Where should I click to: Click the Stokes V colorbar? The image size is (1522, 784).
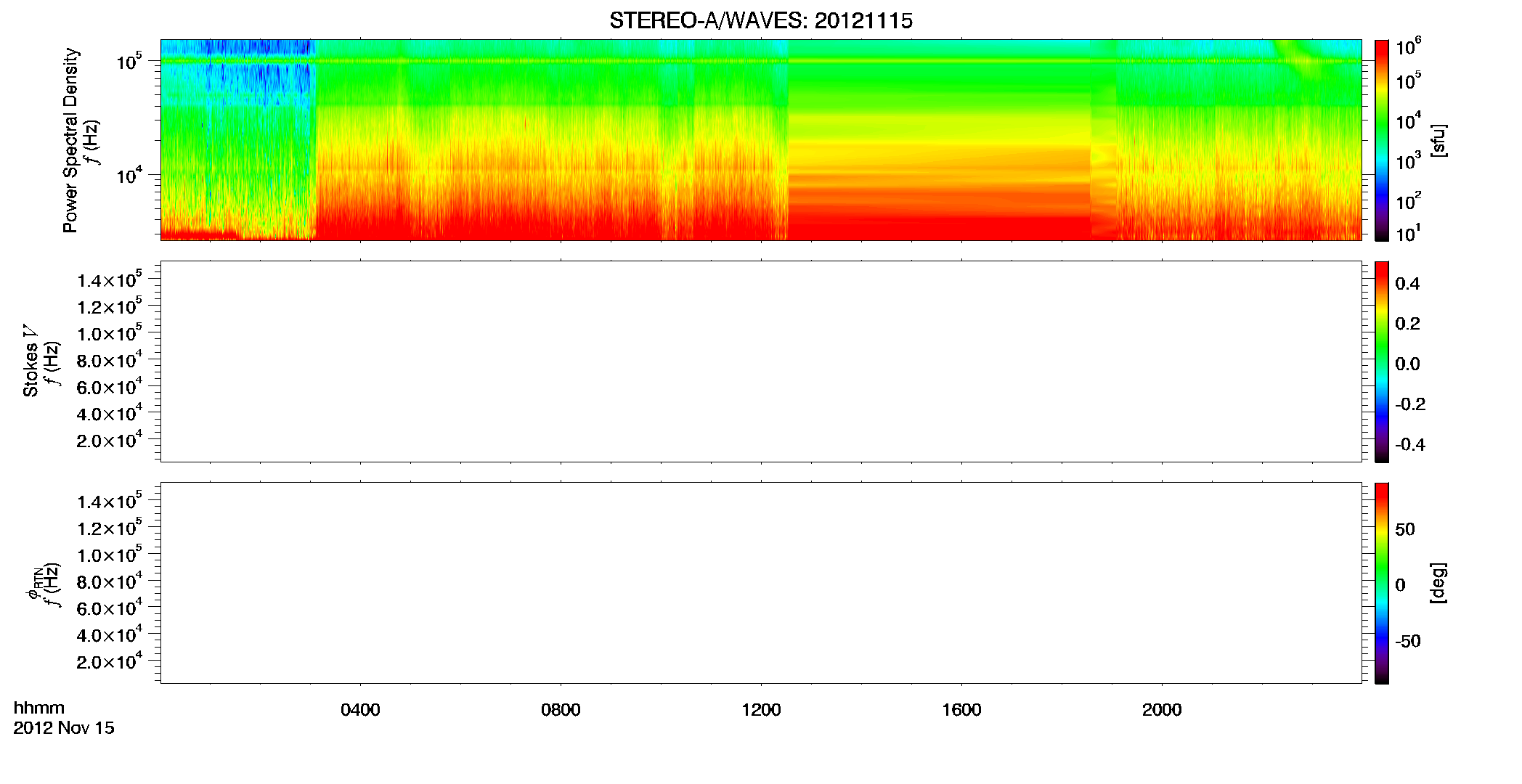[x=1382, y=362]
